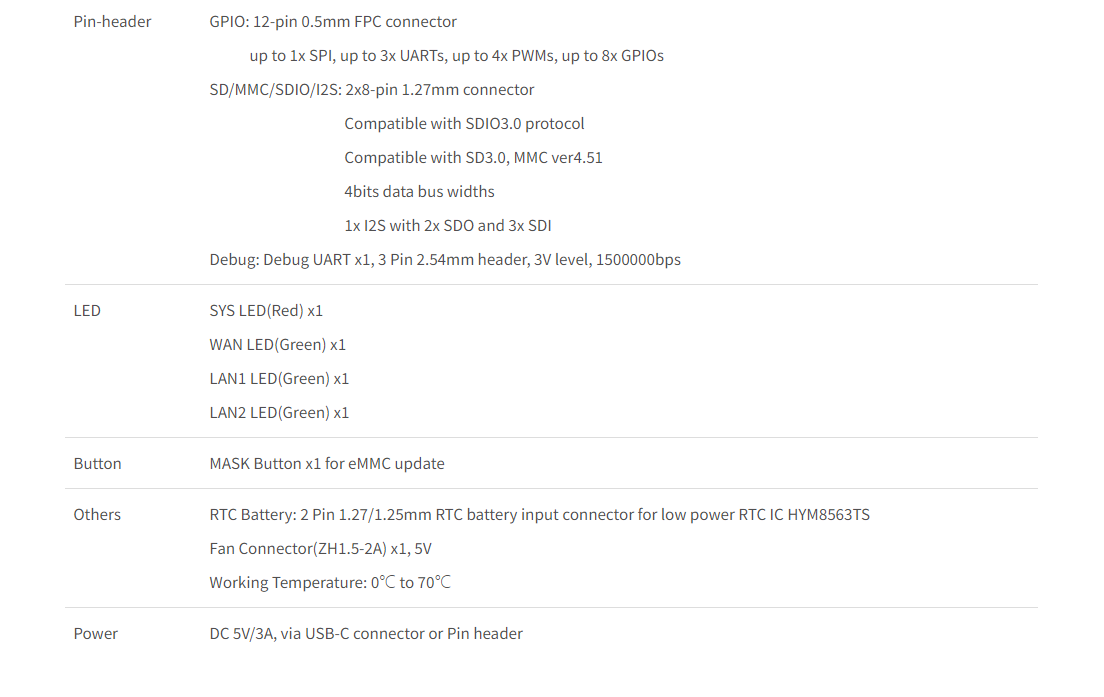Click the SPI, UARTs, PWMs, GPIOs line
The width and height of the screenshot is (1104, 697).
(456, 55)
